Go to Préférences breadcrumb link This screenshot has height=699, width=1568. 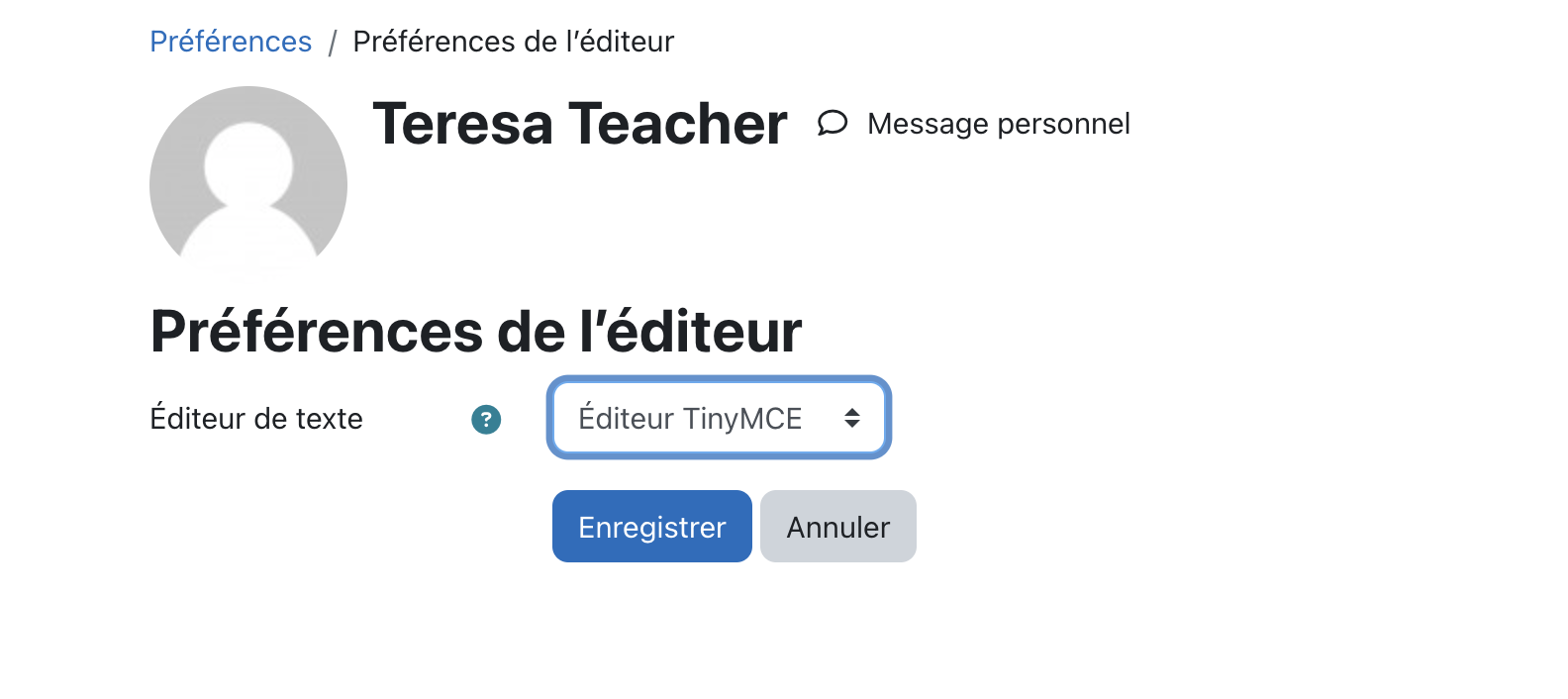(x=231, y=42)
